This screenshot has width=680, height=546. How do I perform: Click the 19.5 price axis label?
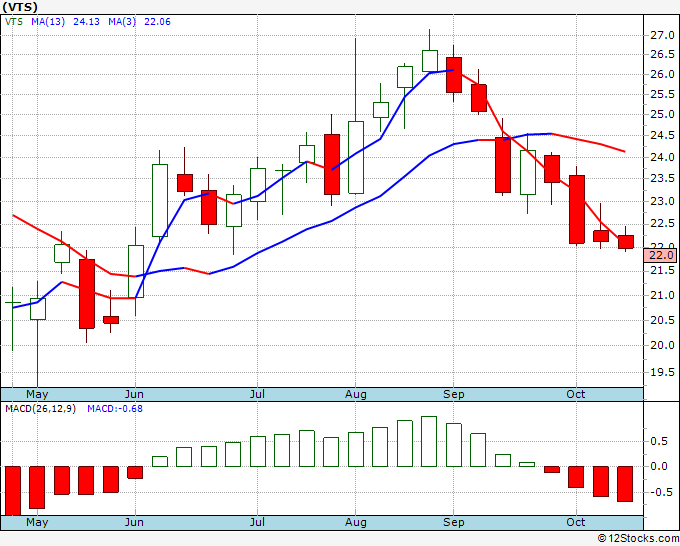(x=662, y=372)
